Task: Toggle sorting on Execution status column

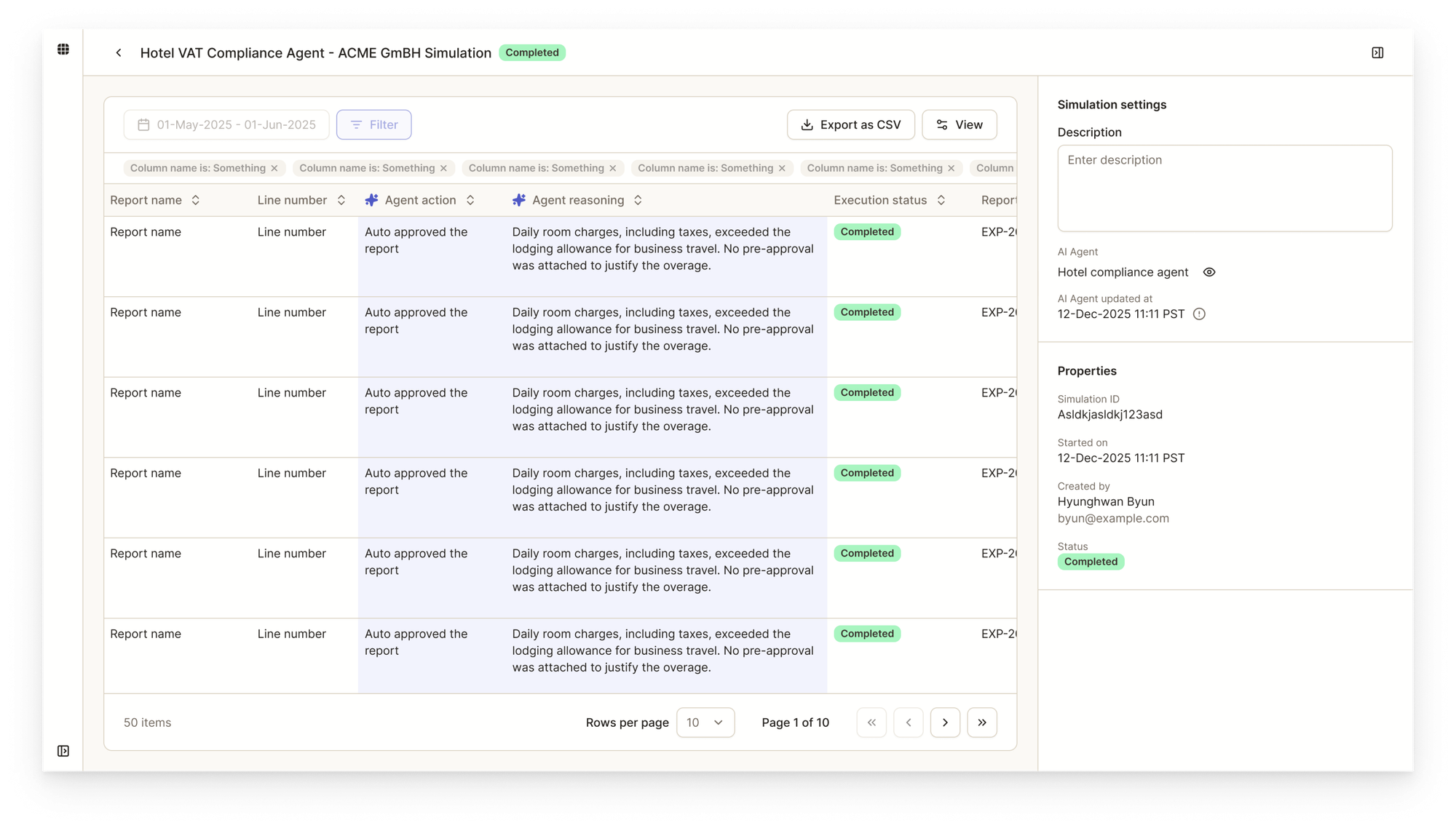Action: [941, 200]
